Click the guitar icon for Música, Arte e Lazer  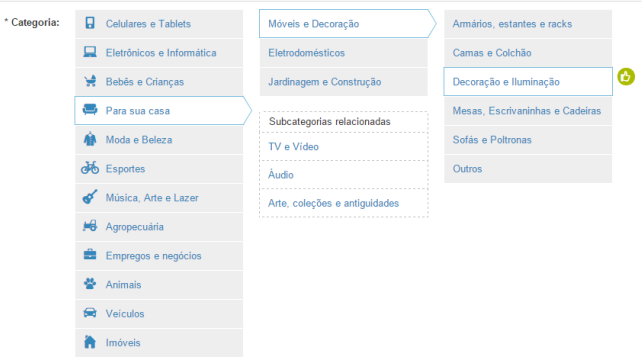click(90, 197)
